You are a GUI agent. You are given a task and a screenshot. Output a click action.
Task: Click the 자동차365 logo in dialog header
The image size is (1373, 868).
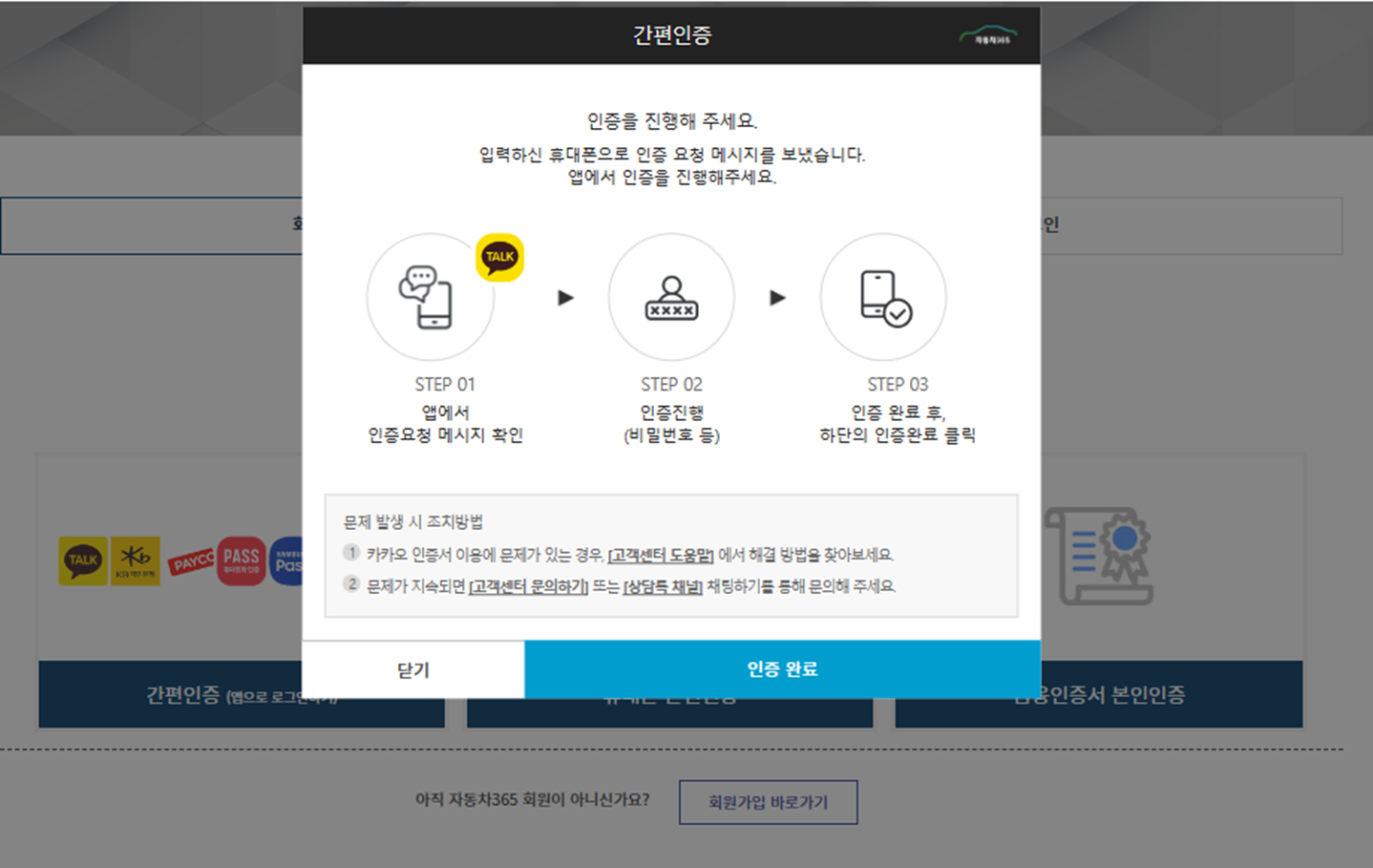(988, 35)
